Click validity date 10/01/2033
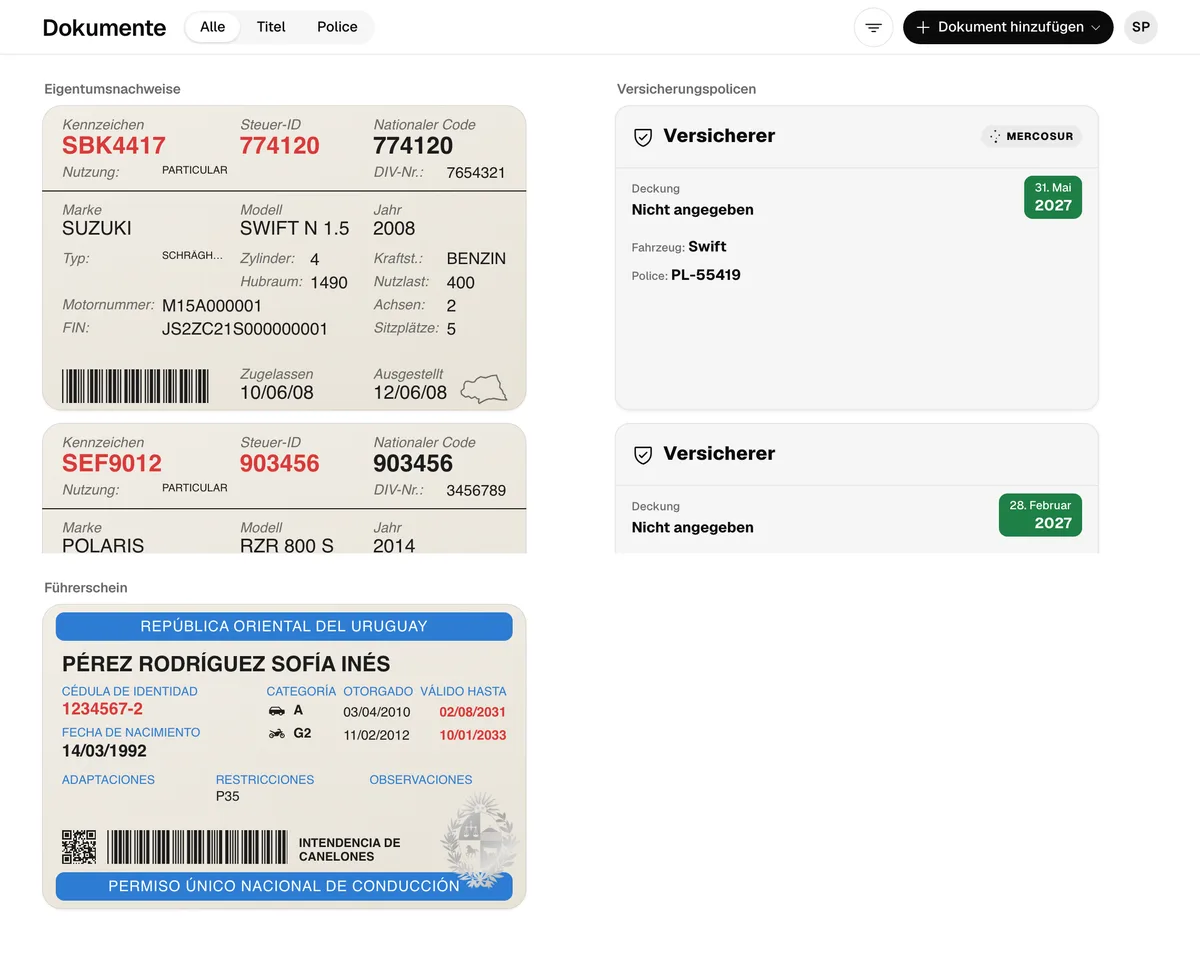 click(473, 735)
